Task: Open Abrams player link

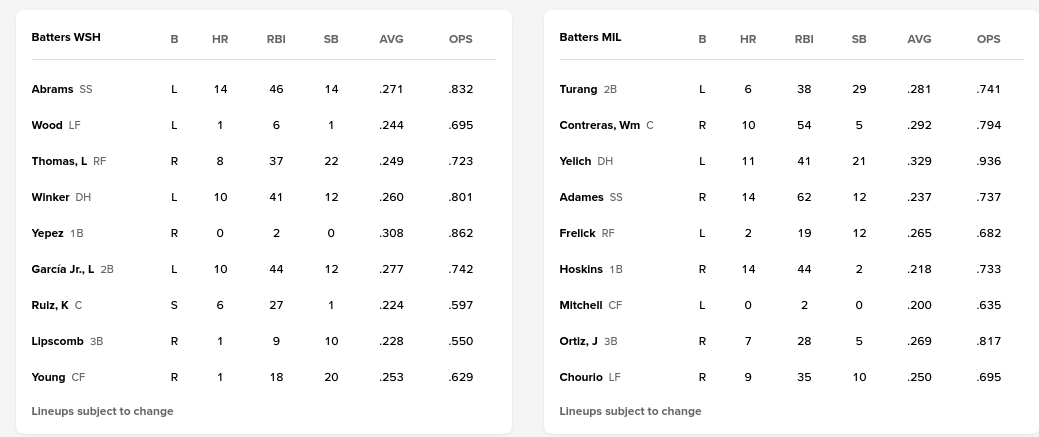Action: (53, 89)
